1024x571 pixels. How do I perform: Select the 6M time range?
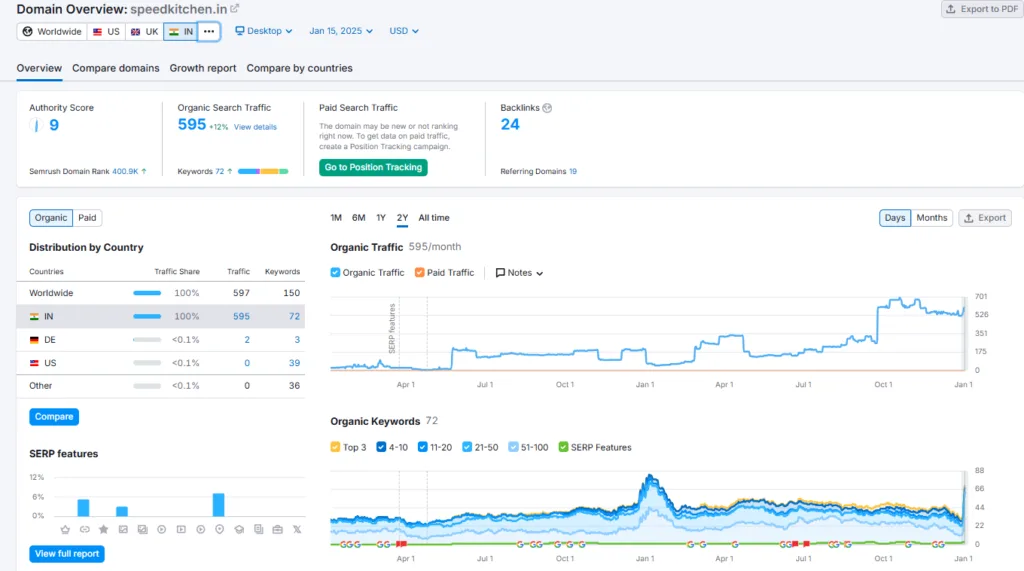pyautogui.click(x=359, y=218)
